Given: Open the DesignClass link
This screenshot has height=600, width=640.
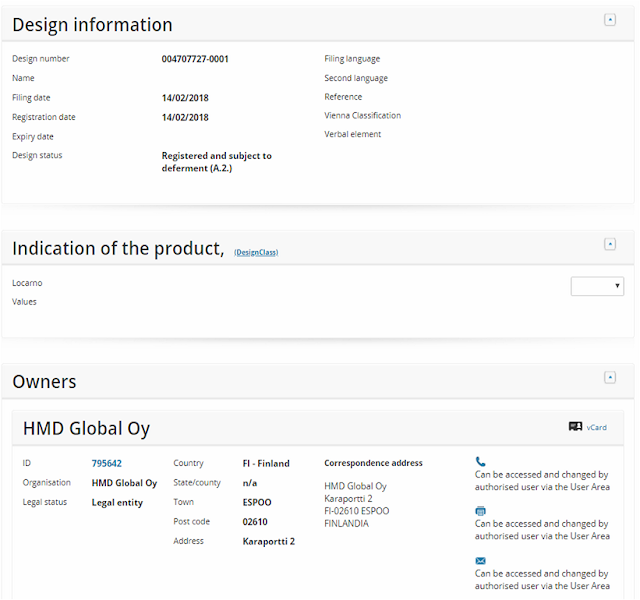Looking at the screenshot, I should (256, 252).
